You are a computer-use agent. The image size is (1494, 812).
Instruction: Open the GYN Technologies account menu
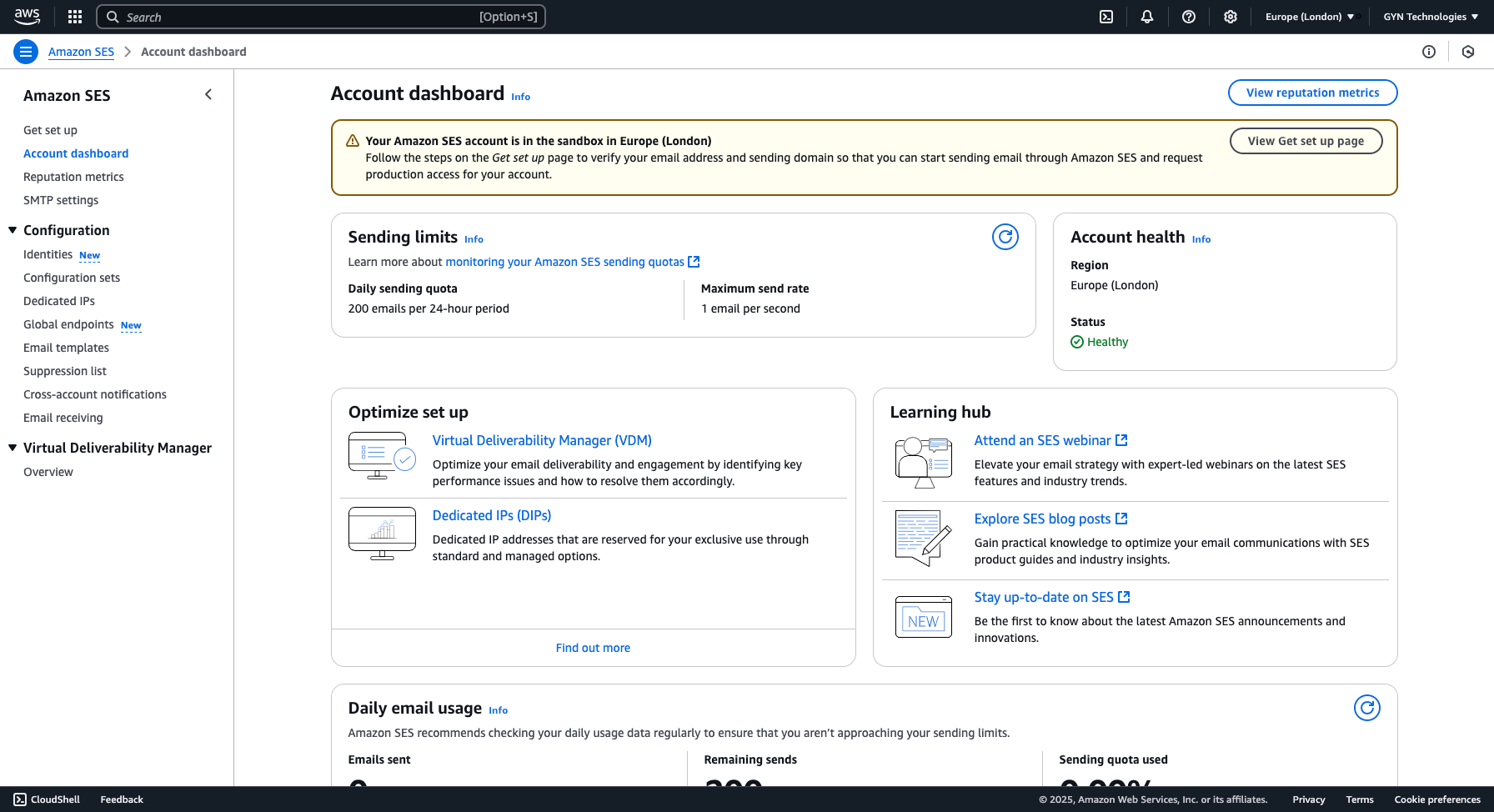click(1429, 17)
